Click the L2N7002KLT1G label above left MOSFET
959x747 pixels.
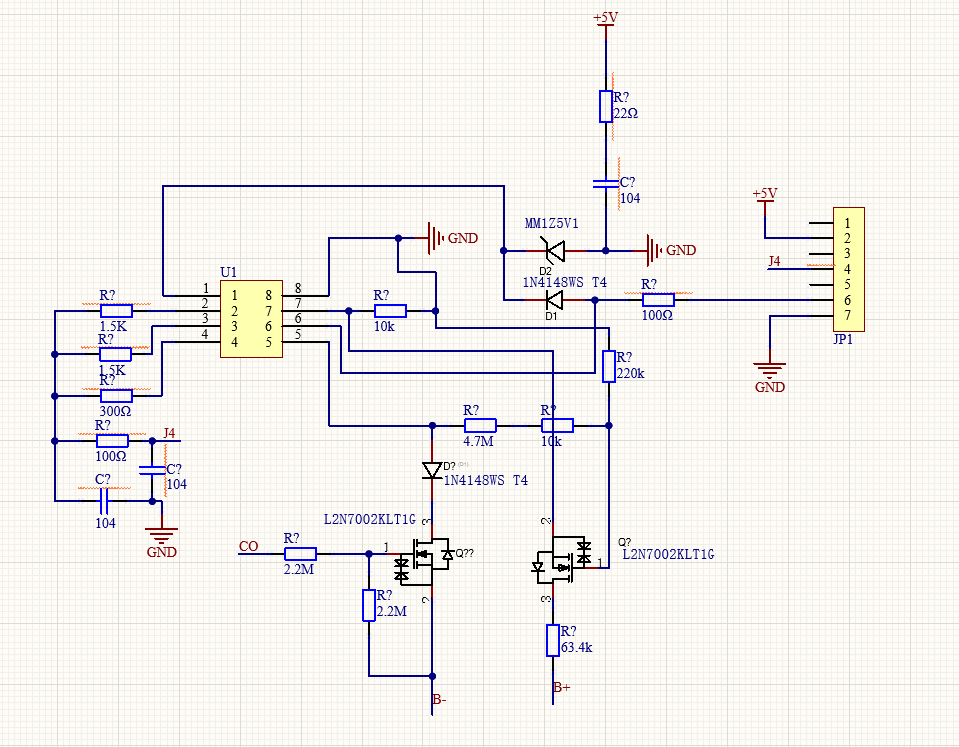(369, 519)
